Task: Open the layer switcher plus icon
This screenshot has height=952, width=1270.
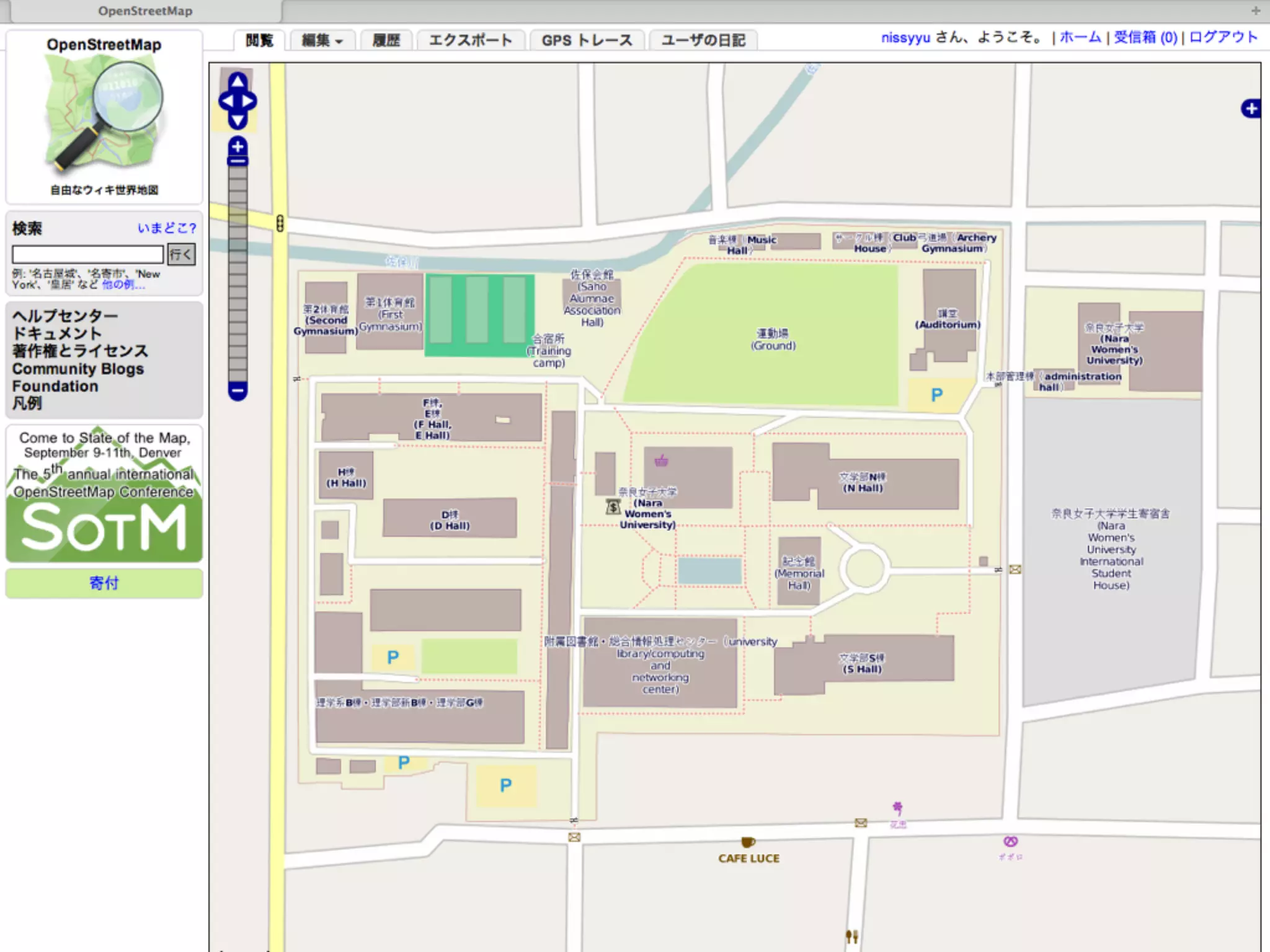Action: pyautogui.click(x=1251, y=109)
